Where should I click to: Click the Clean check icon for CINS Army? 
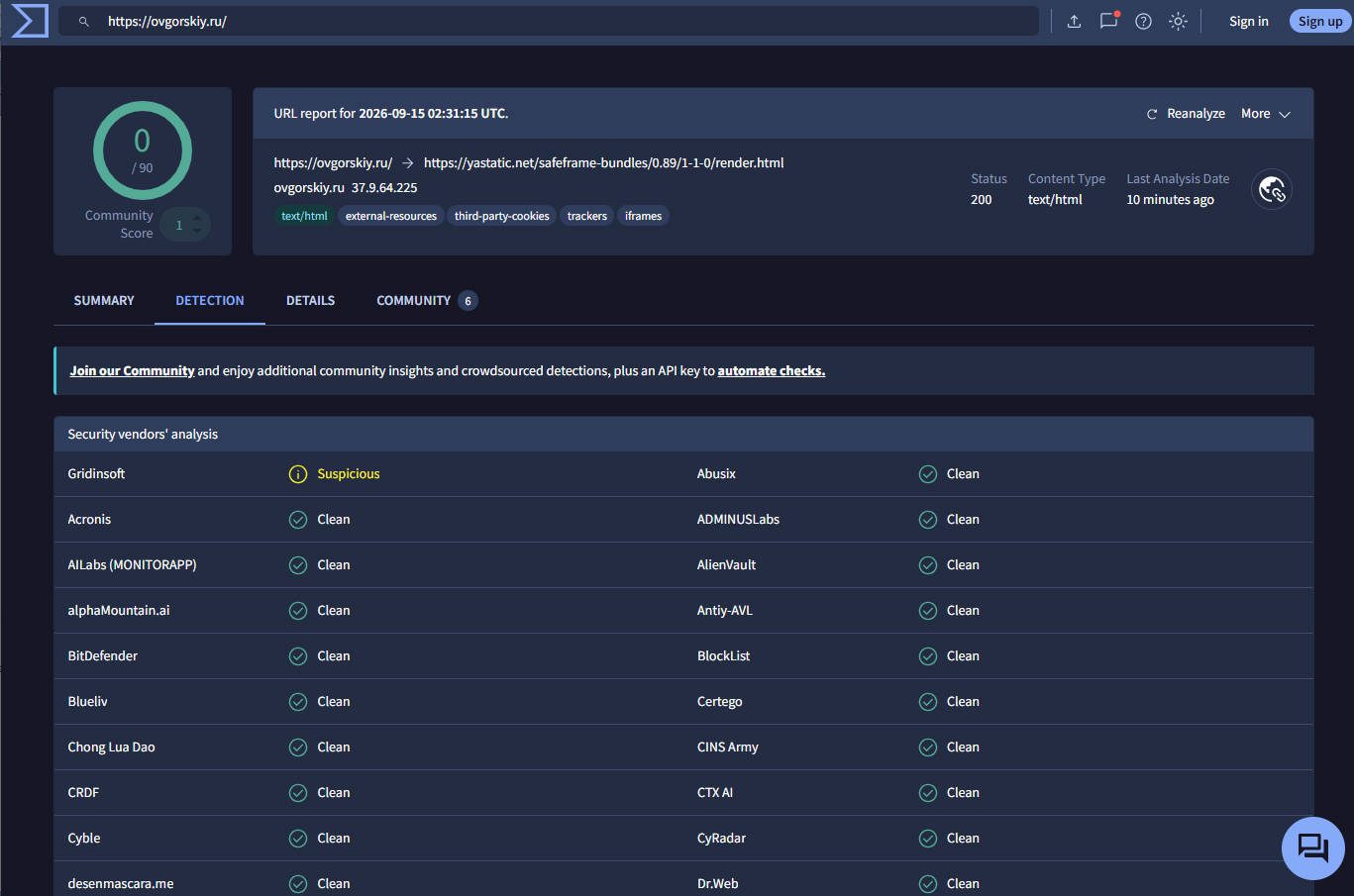[x=928, y=747]
